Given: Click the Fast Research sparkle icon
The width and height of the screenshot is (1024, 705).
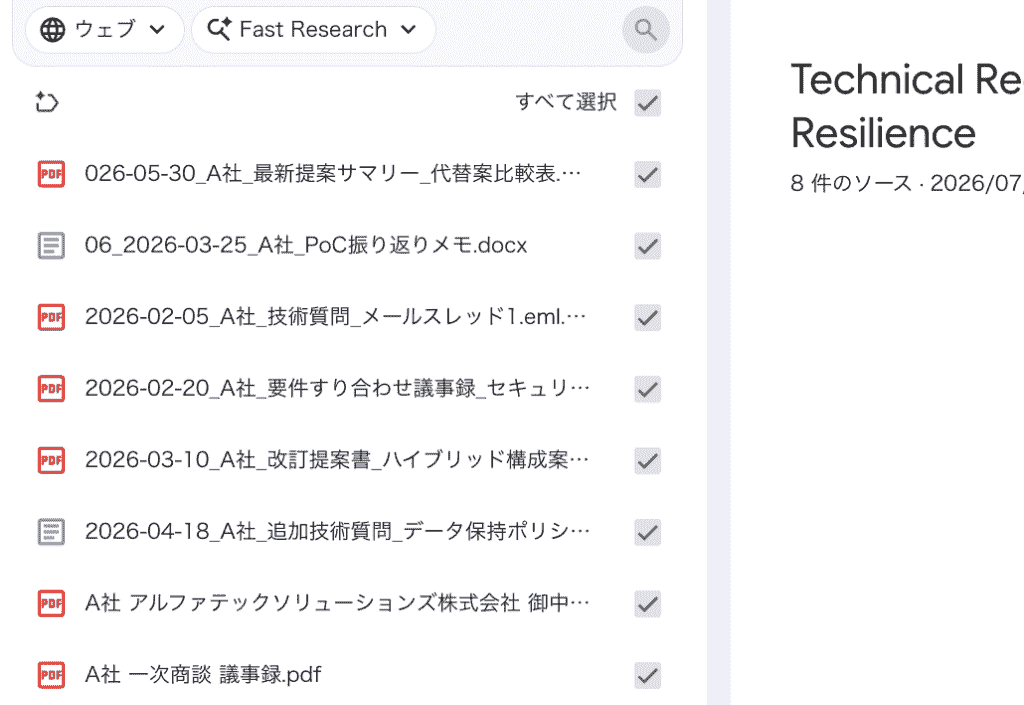Looking at the screenshot, I should (x=219, y=29).
